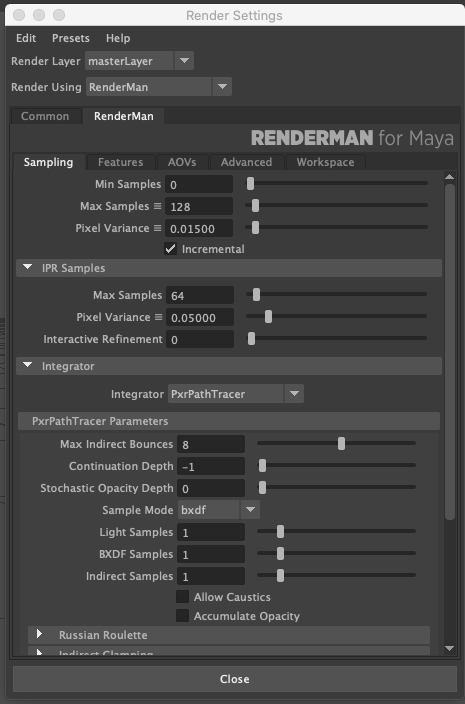Uncheck the Incremental checkbox
The height and width of the screenshot is (704, 465).
pos(171,249)
